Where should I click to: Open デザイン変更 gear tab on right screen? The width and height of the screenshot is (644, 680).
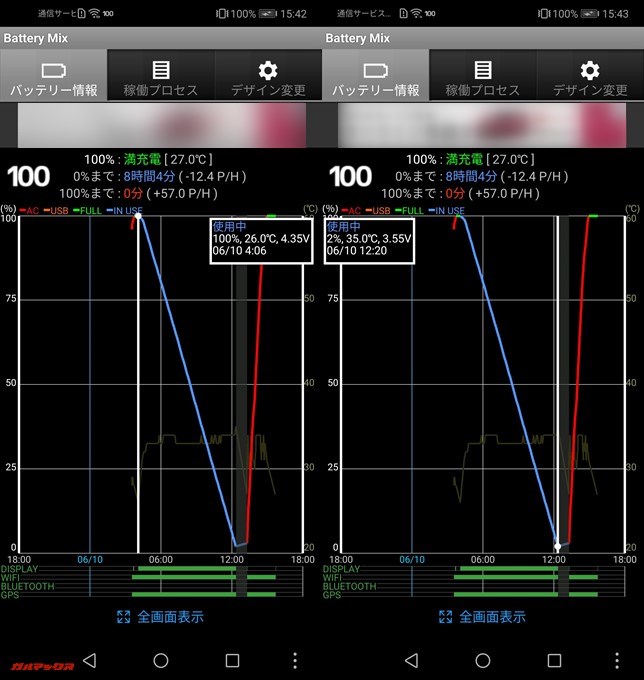coord(590,77)
